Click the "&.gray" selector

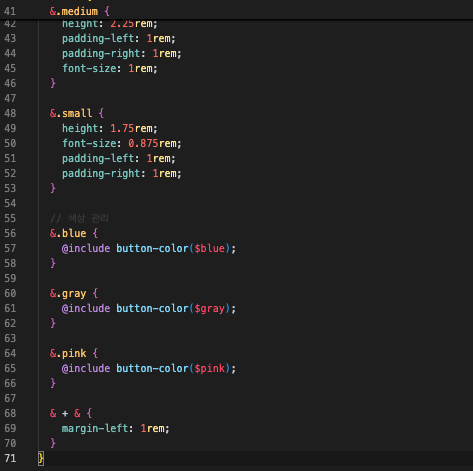pyautogui.click(x=68, y=294)
